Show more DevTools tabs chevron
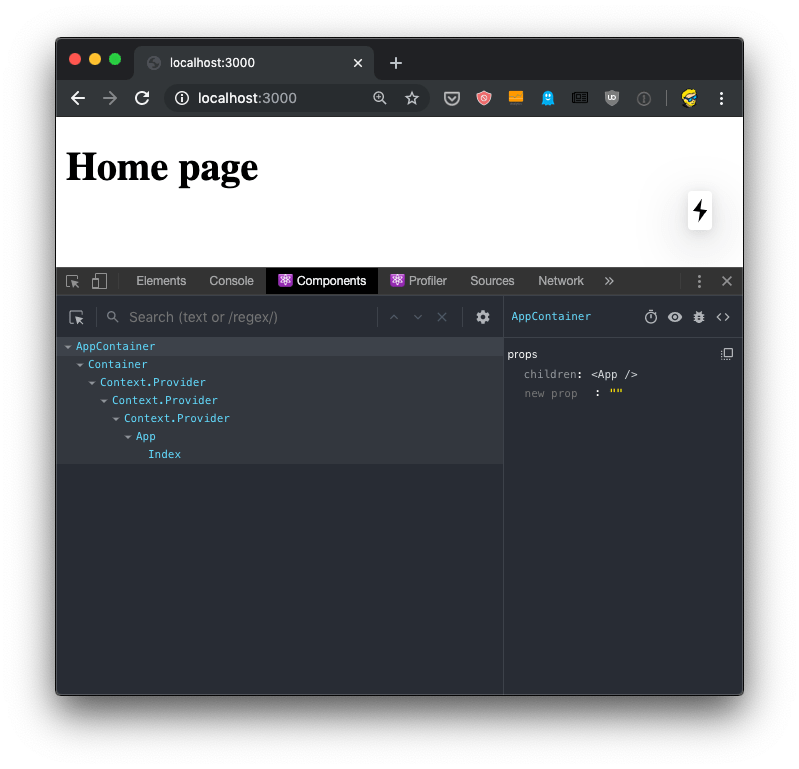 [609, 281]
